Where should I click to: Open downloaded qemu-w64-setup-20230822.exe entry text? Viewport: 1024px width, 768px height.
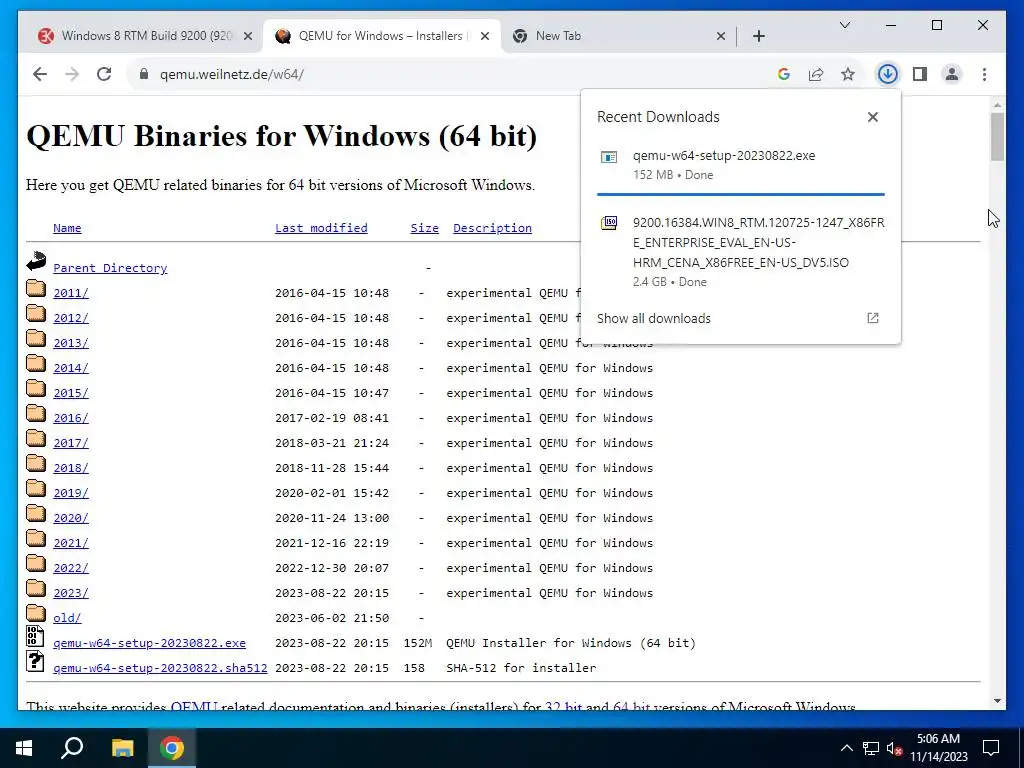point(724,155)
